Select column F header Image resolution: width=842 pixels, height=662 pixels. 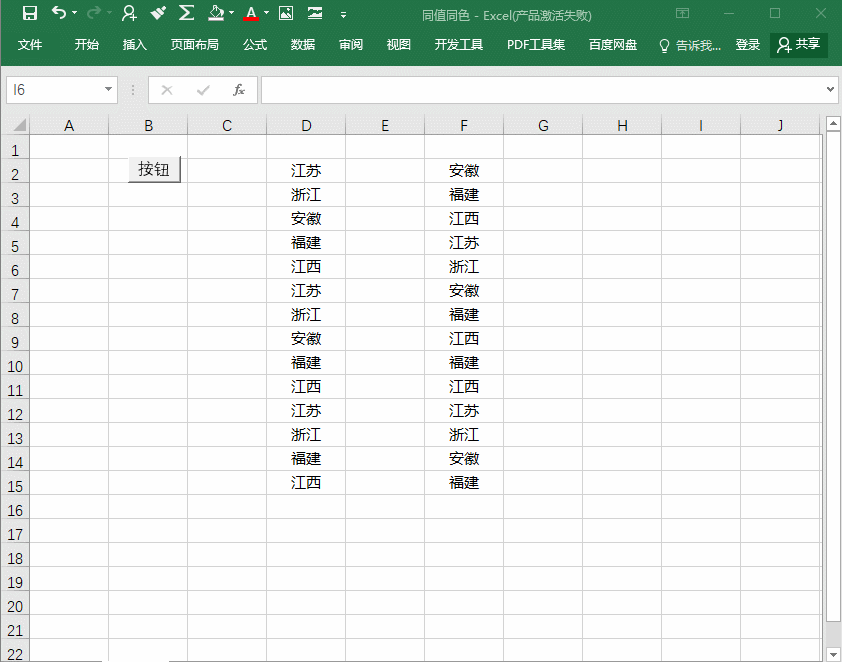pos(464,126)
